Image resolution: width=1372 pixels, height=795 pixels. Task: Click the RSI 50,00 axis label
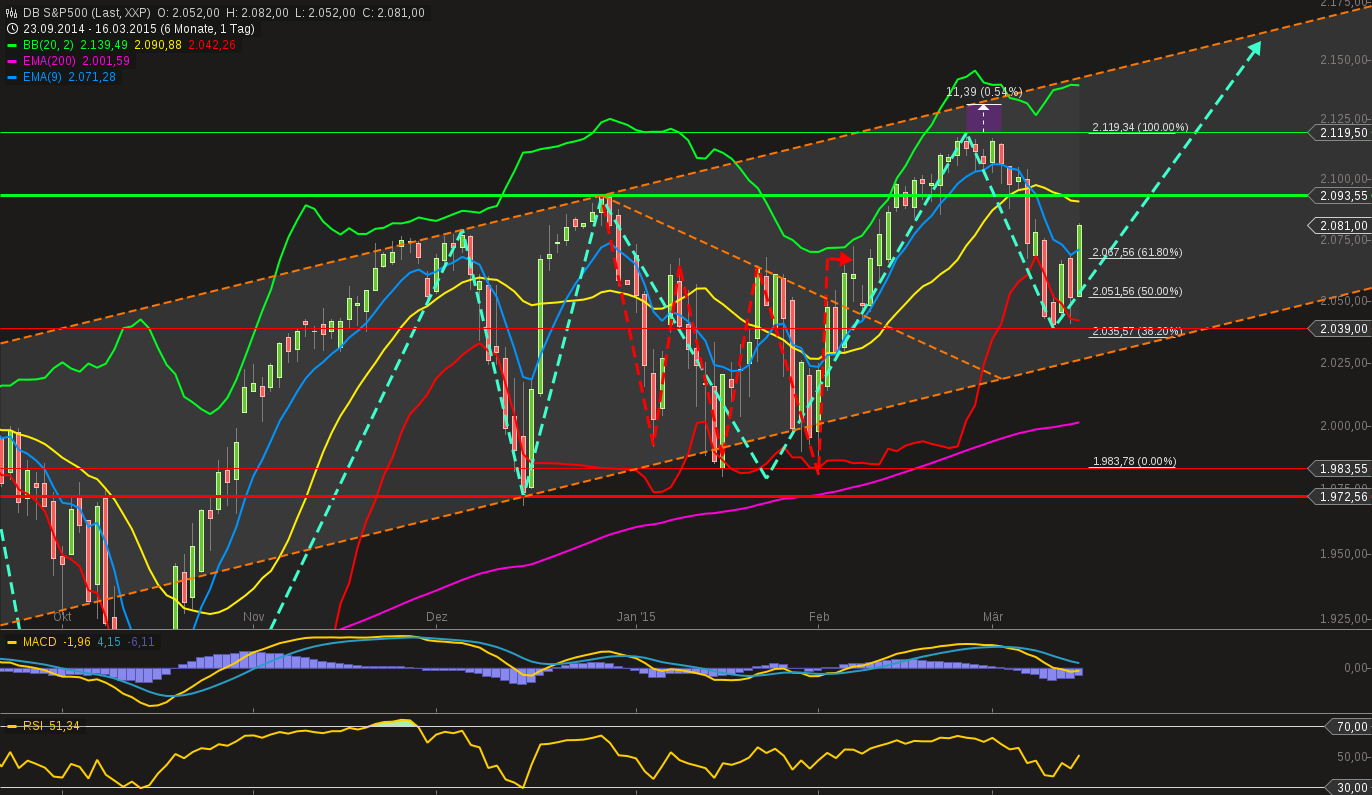1352,757
